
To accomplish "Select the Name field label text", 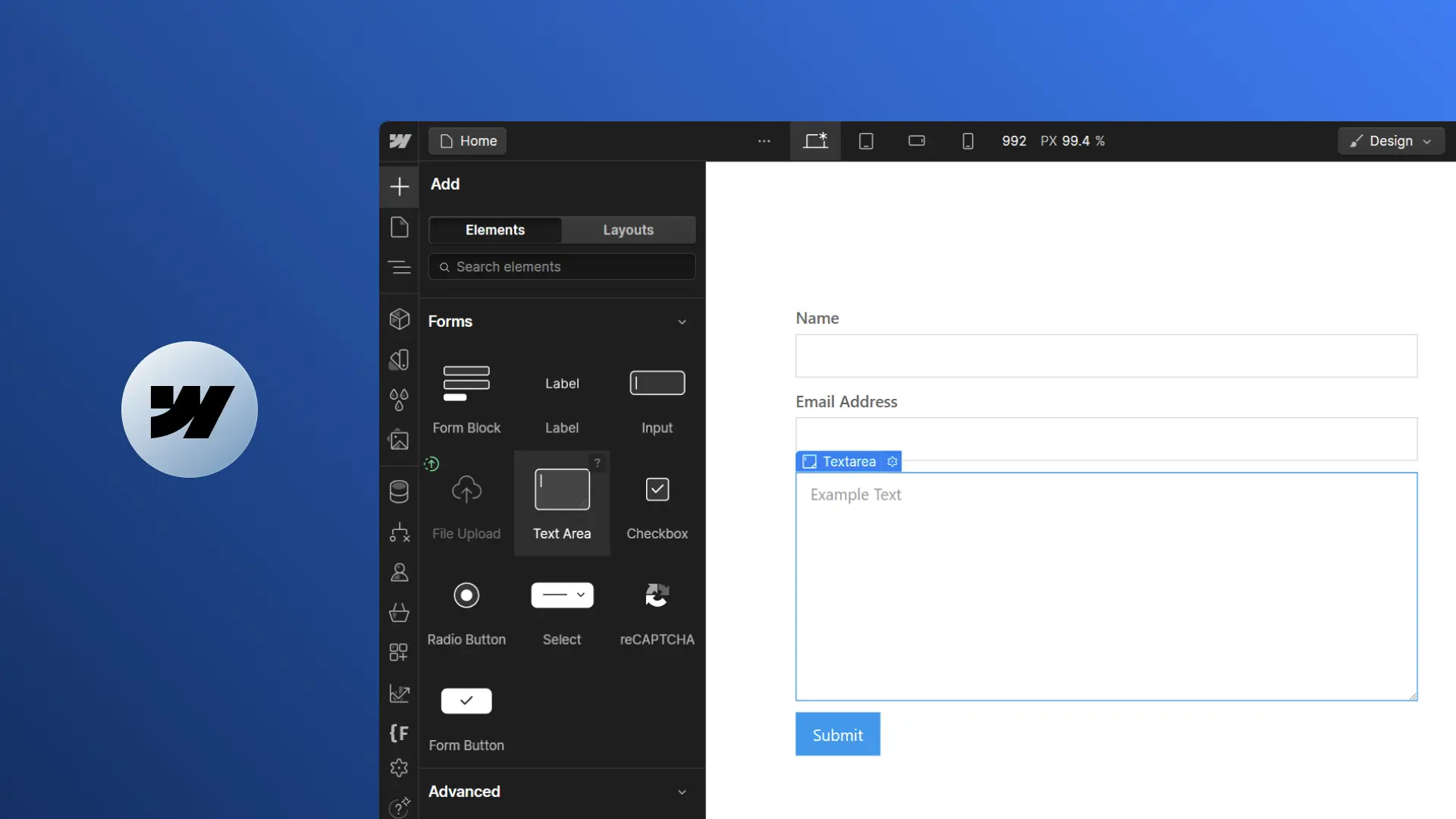I will point(817,318).
